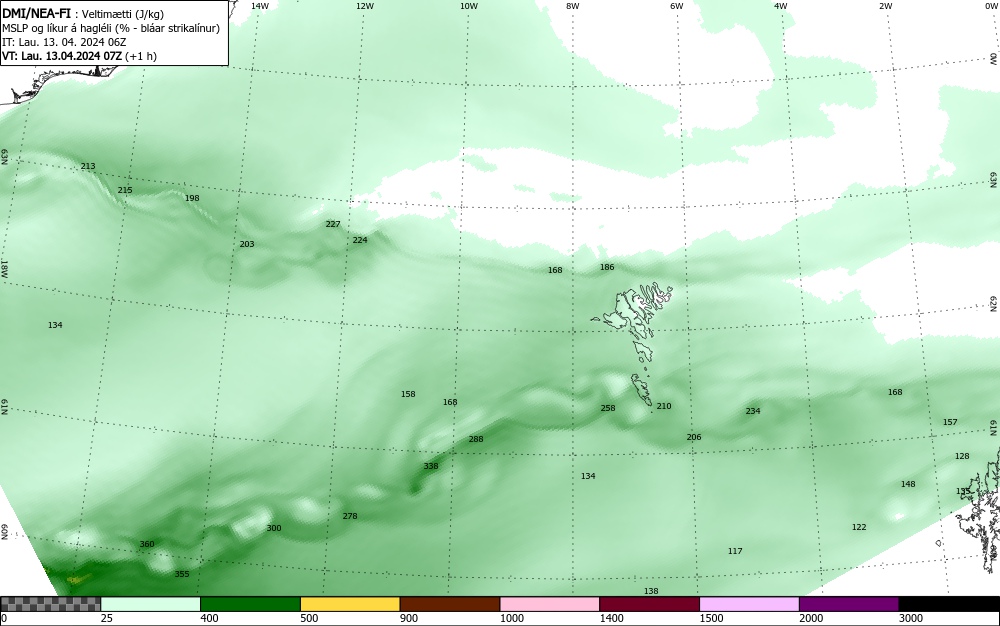Click the legend scale number 2000

(811, 618)
